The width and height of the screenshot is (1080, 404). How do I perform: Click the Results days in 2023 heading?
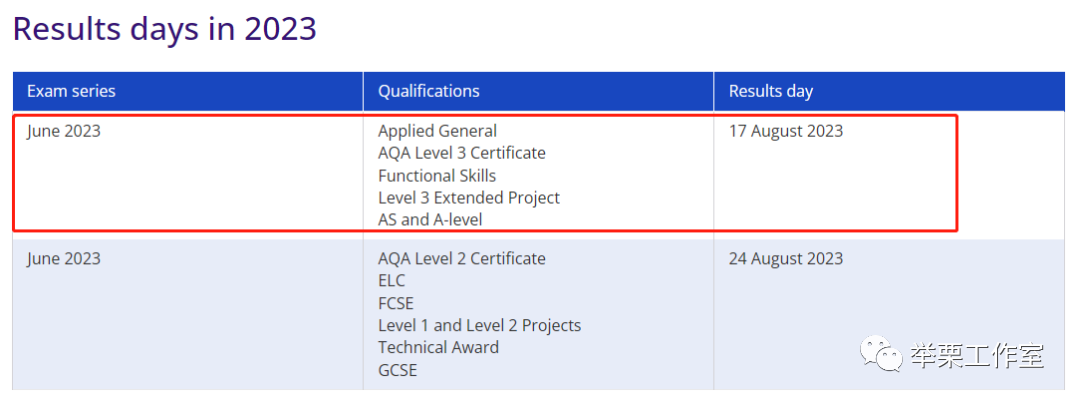pyautogui.click(x=165, y=29)
